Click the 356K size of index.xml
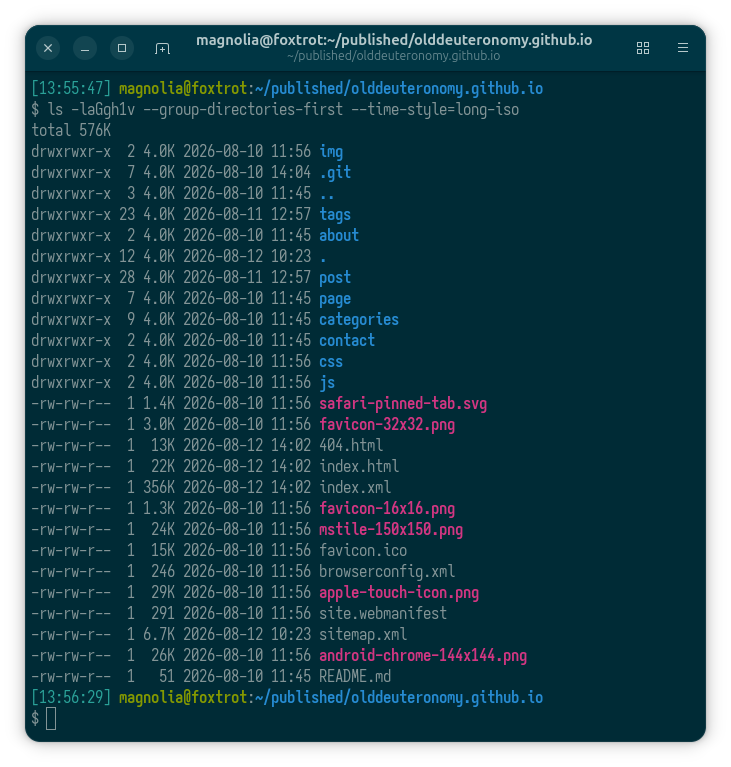731x767 pixels. click(x=159, y=488)
